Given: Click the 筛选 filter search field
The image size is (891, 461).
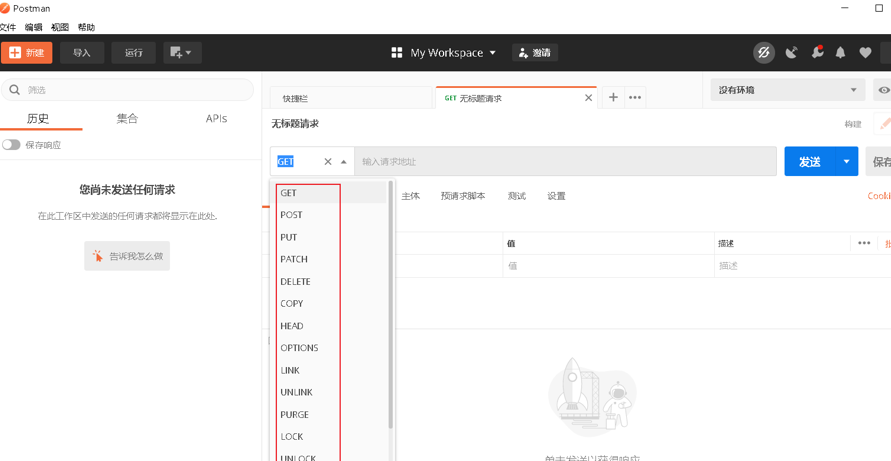Looking at the screenshot, I should pos(127,90).
